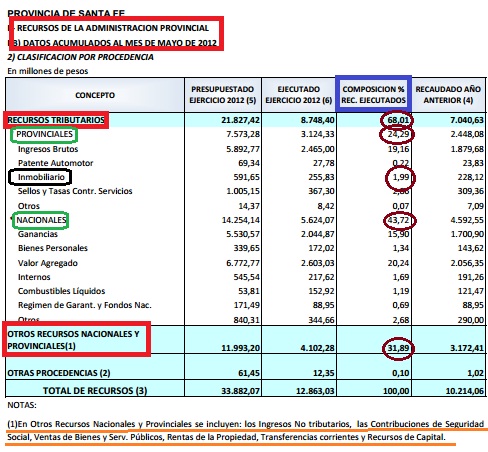Click the value 6.772,77

243,263
